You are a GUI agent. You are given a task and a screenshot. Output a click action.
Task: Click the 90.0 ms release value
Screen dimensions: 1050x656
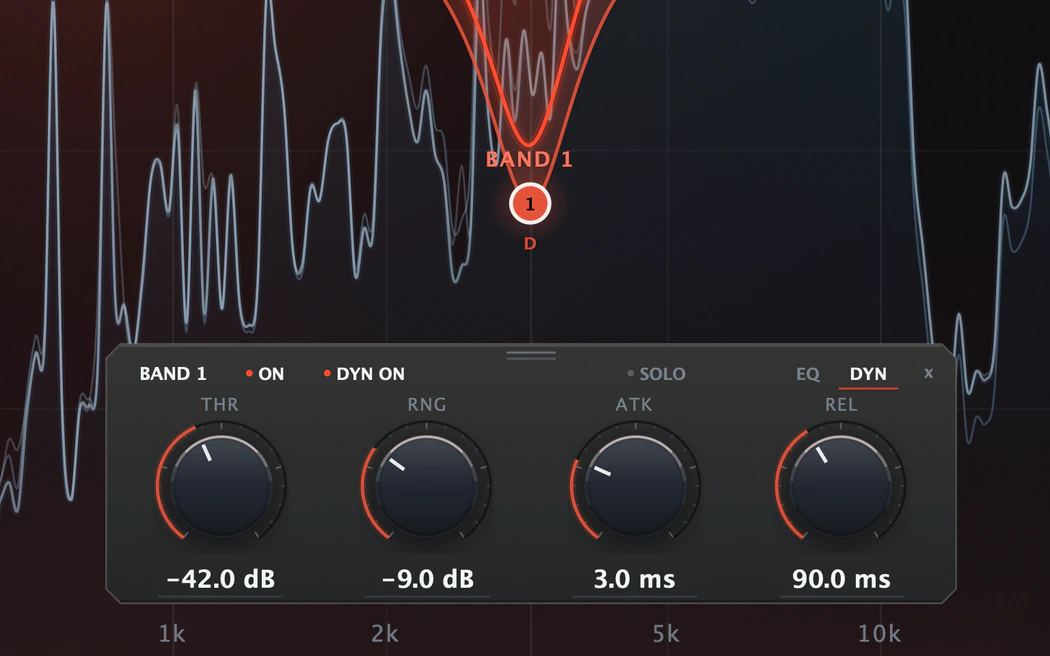click(x=841, y=578)
